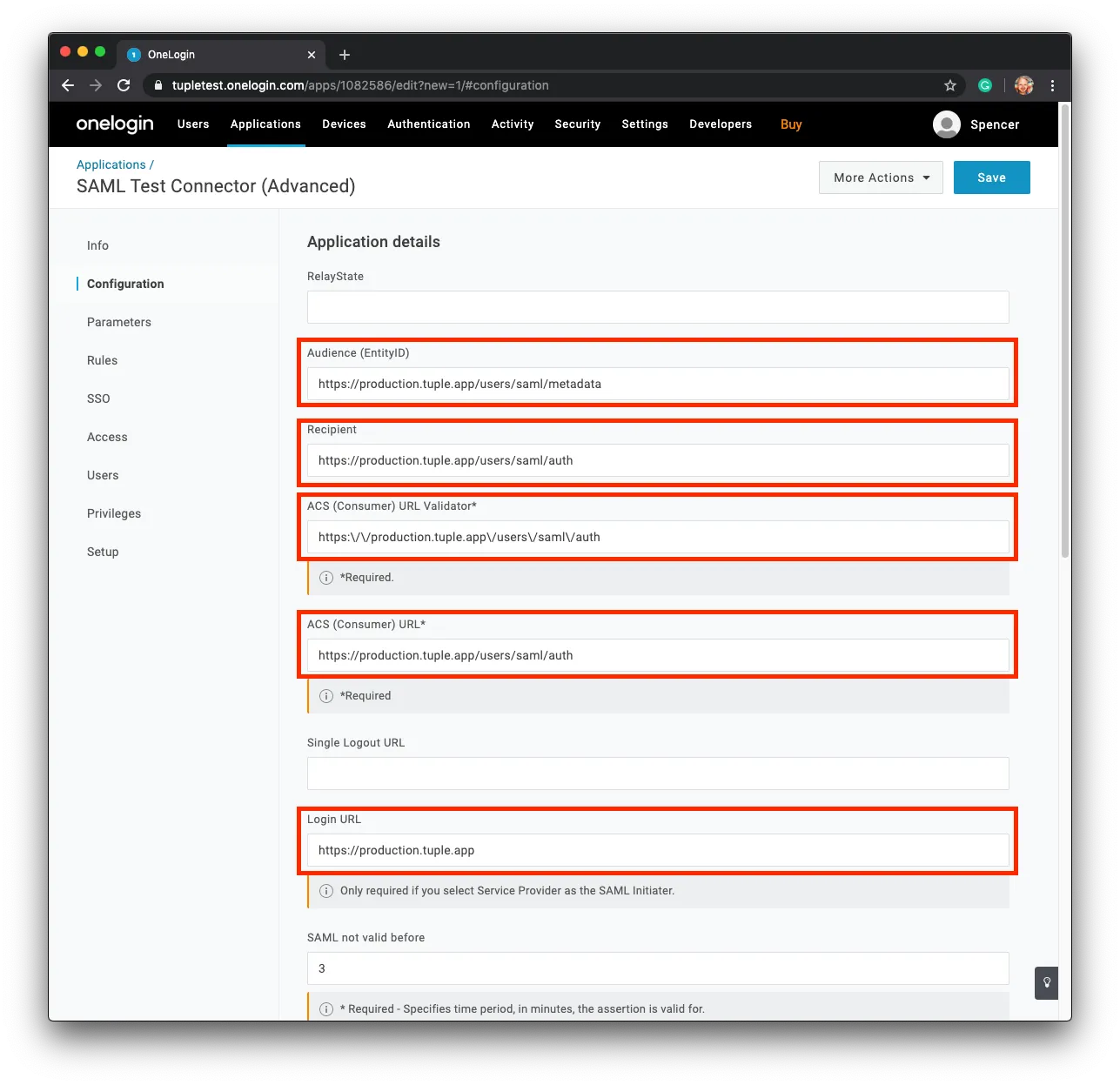This screenshot has height=1085, width=1120.
Task: Click the info icon below ACS Consumer URL Validator
Action: pos(325,577)
